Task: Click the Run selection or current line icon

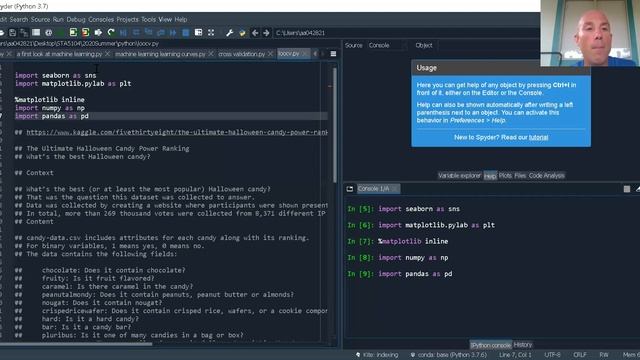Action: pyautogui.click(x=98, y=33)
